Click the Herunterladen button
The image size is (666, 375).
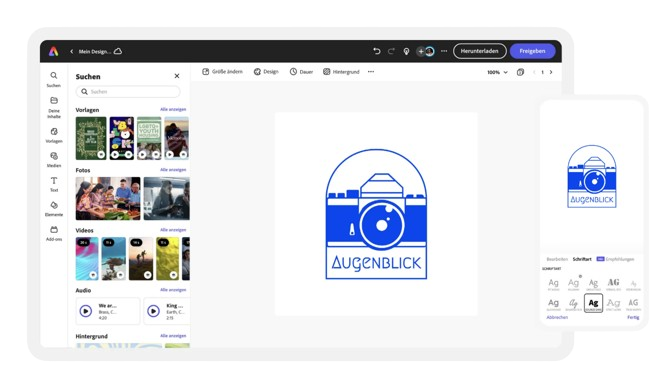(480, 51)
